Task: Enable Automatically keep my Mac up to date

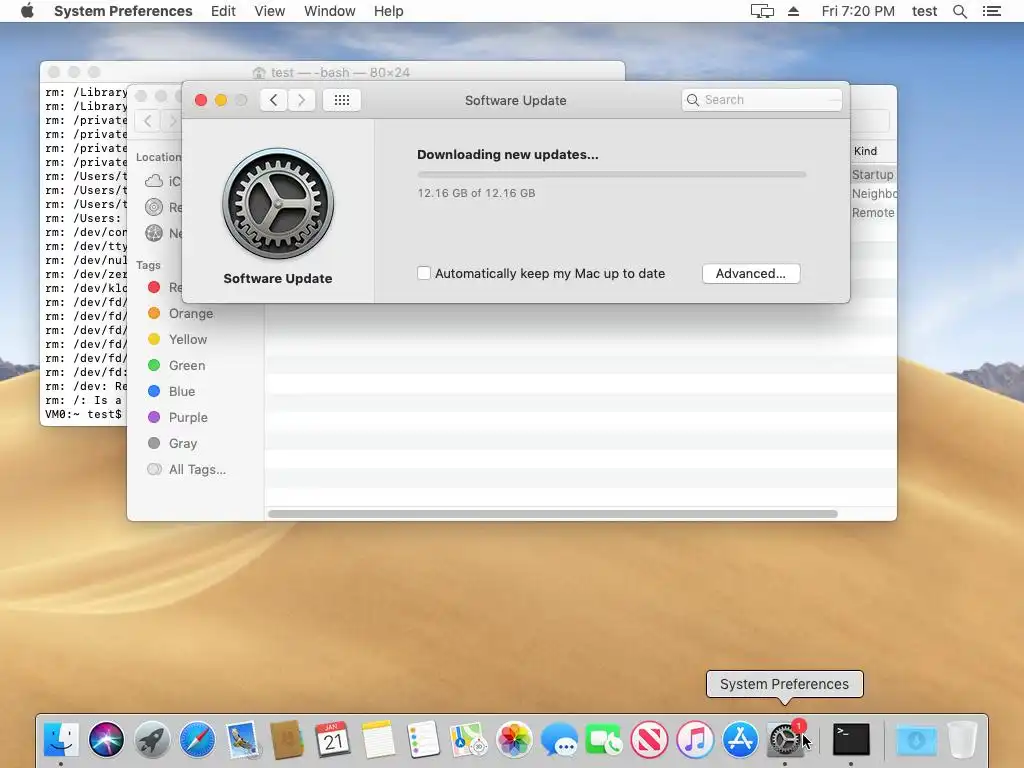Action: coord(424,273)
